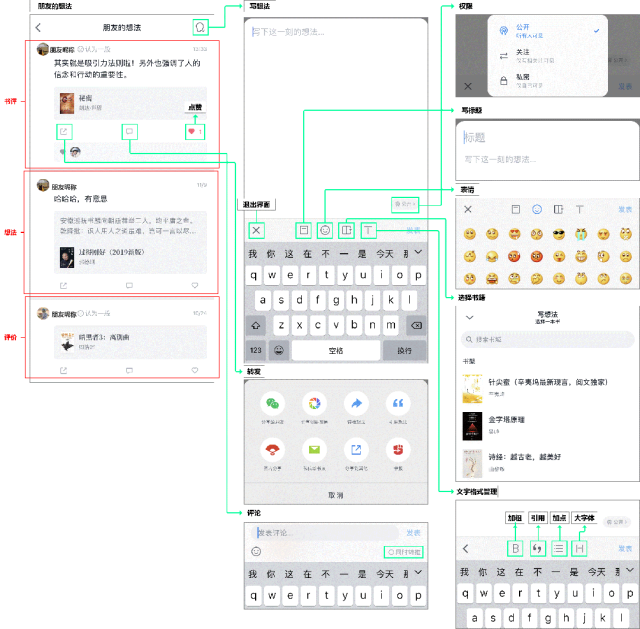Expand candidate word chevron on compose keyboard
Screen dimensions: 640x629
[x=418, y=252]
